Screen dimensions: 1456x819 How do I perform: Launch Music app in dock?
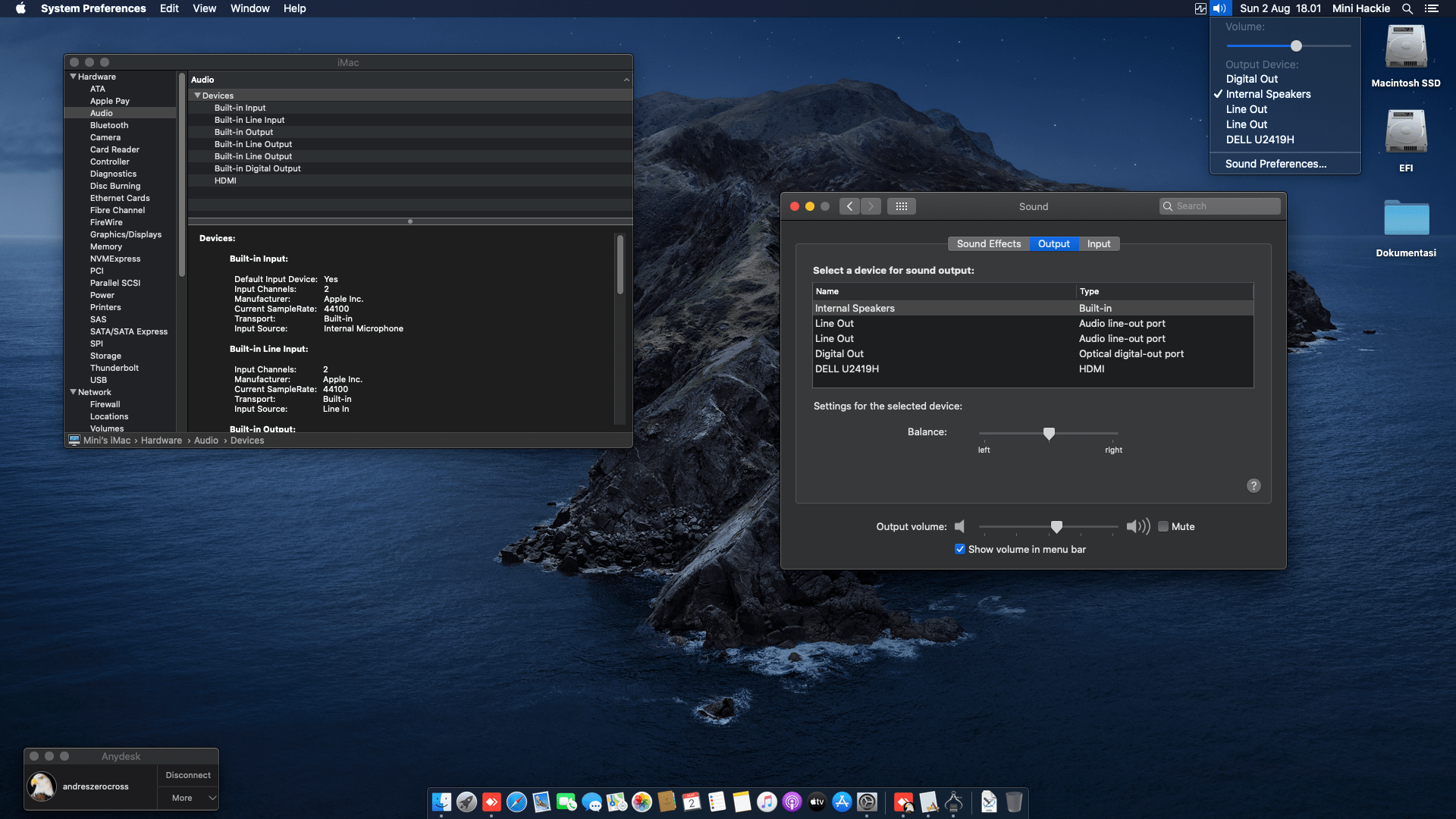767,802
